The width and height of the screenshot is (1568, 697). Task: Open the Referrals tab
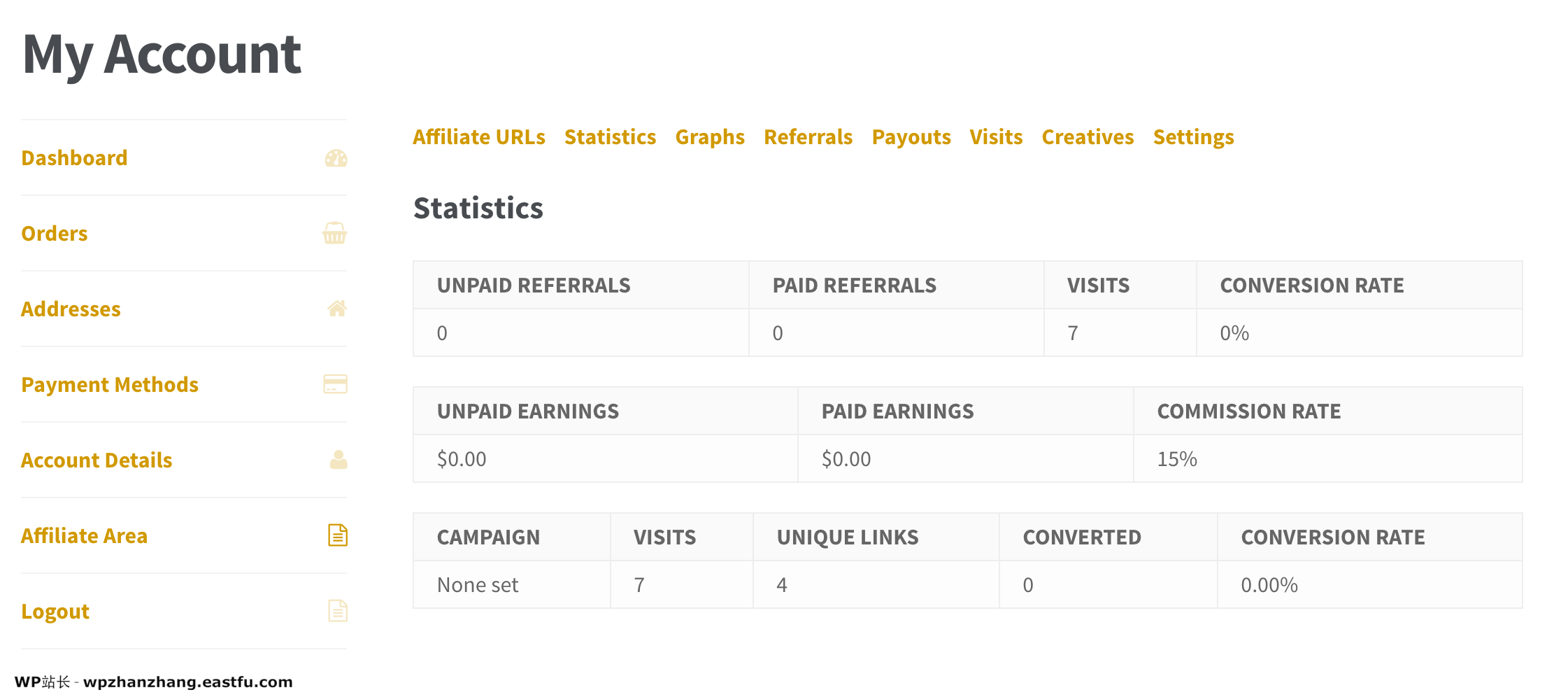click(x=808, y=137)
